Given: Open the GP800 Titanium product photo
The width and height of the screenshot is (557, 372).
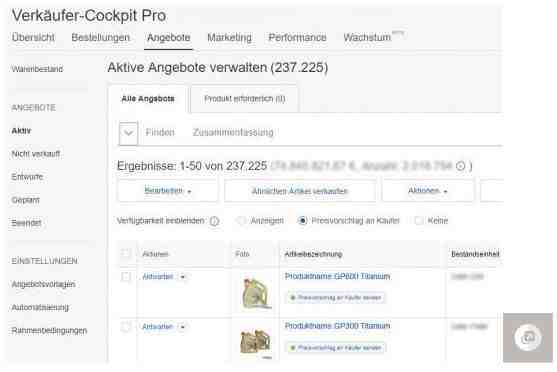Looking at the screenshot, I should [x=256, y=293].
